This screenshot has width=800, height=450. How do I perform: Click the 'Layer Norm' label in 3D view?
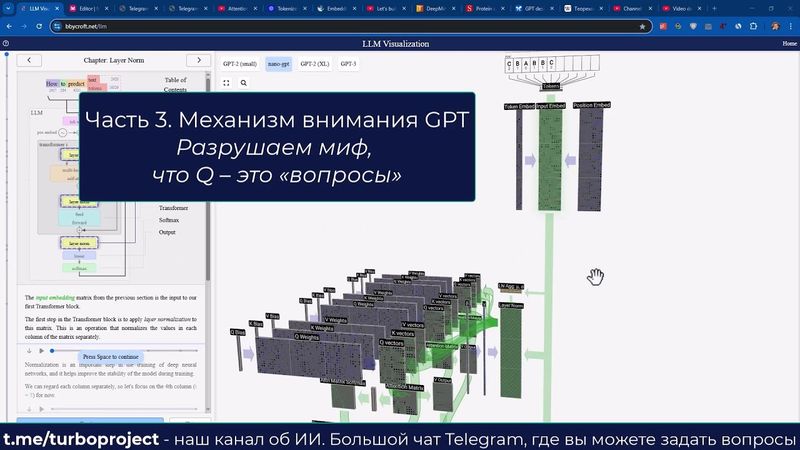click(x=511, y=305)
